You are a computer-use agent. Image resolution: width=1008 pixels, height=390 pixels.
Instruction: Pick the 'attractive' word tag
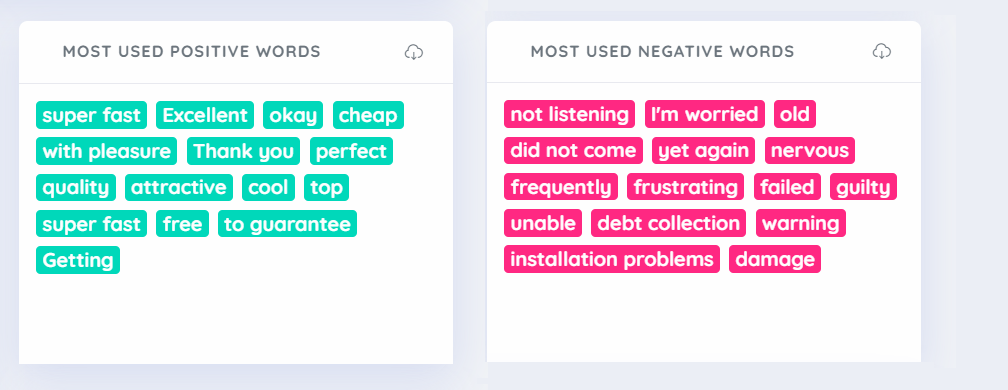(x=179, y=188)
